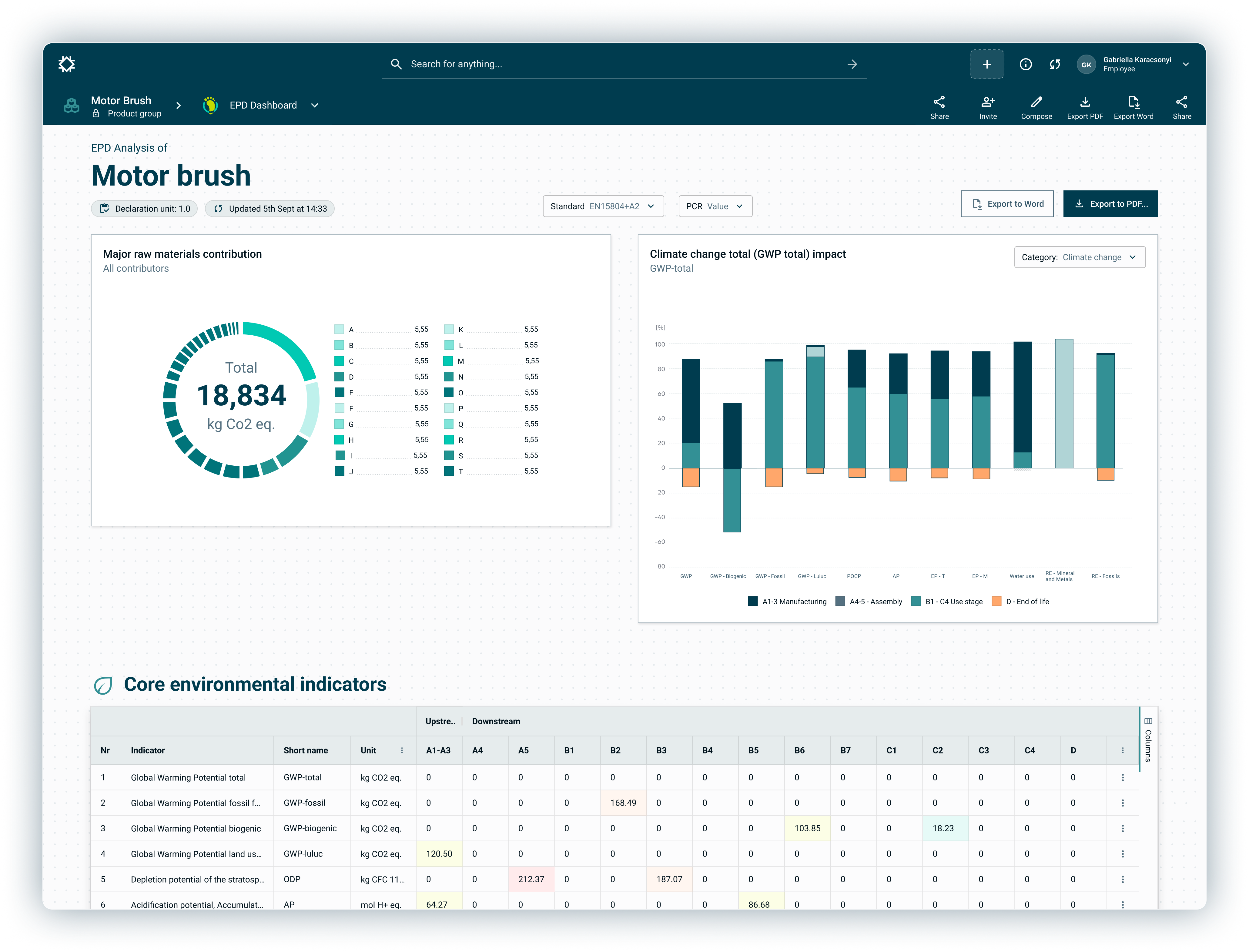Image resolution: width=1249 pixels, height=952 pixels.
Task: Click the Export to Word button
Action: click(1007, 204)
